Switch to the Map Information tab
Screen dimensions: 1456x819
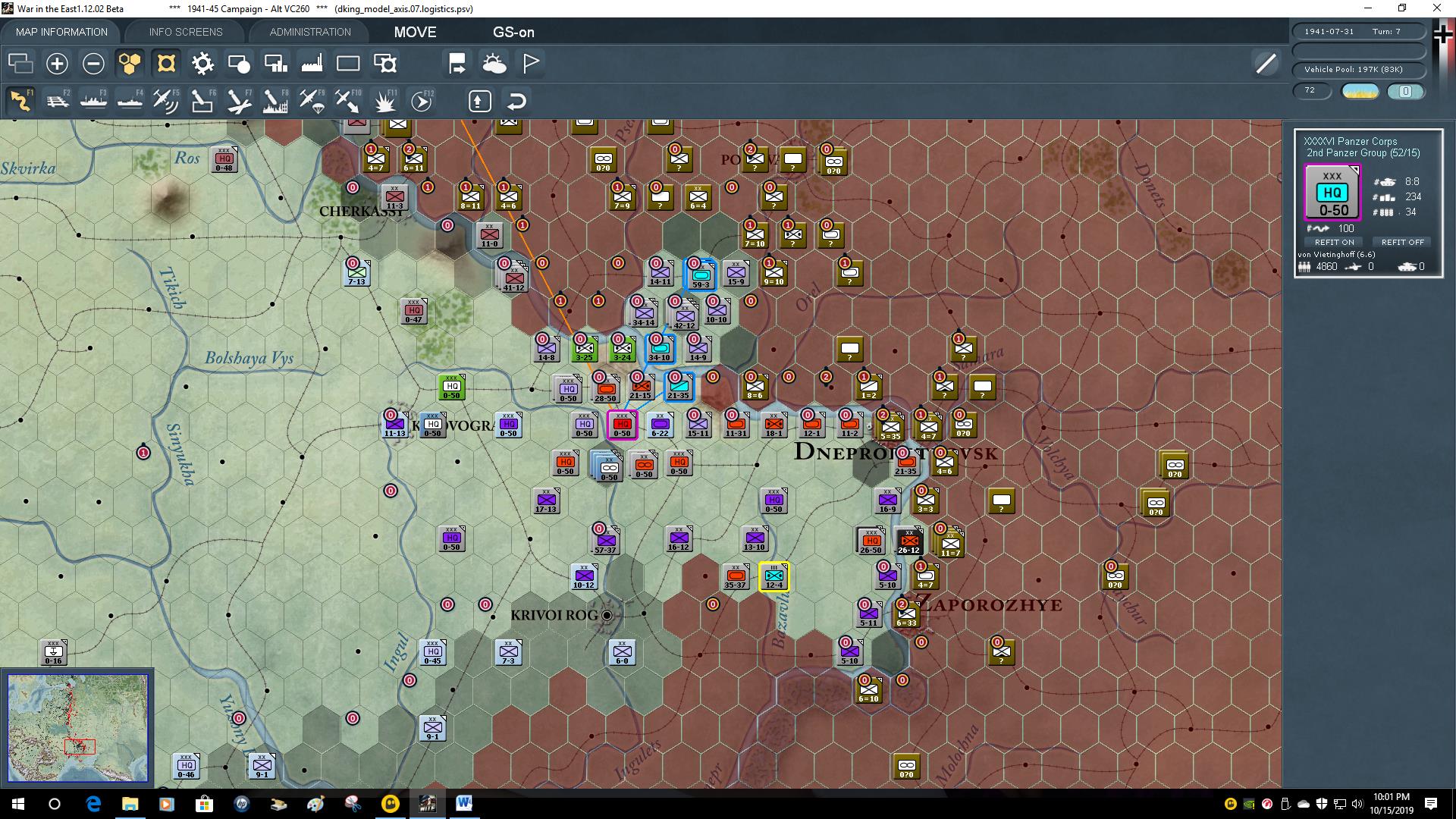pos(61,32)
